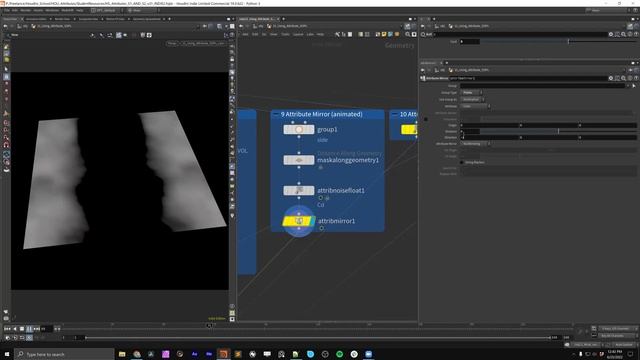Screen dimensions: 640x360
Task: Go back in Attribute Mirror parameter pane path
Action: click(x=423, y=70)
